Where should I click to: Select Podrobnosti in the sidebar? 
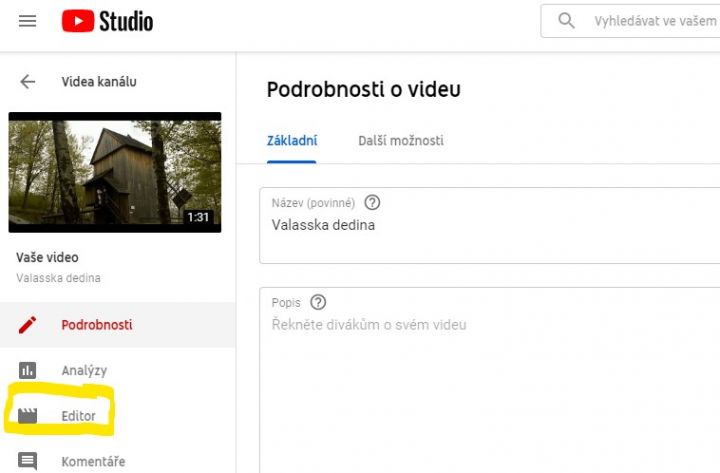(118, 325)
